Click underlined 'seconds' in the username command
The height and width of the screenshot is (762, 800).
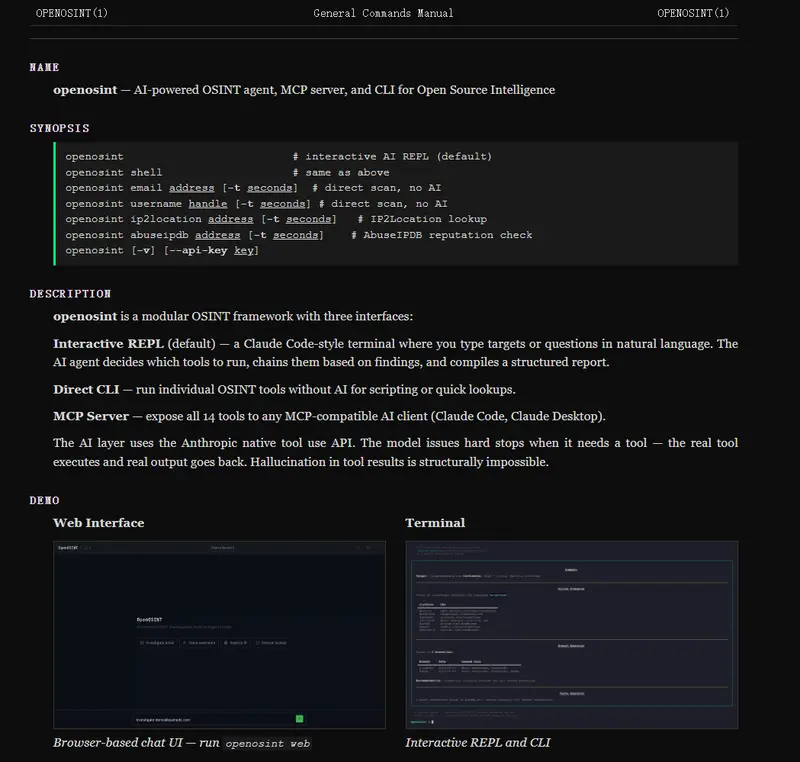tap(282, 204)
